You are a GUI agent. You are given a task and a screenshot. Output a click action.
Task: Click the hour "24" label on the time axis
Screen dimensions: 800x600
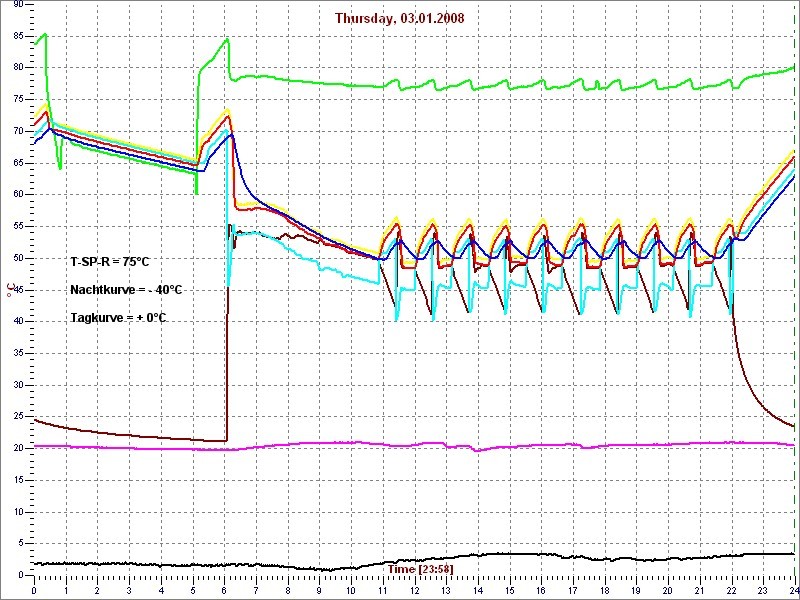[x=794, y=591]
